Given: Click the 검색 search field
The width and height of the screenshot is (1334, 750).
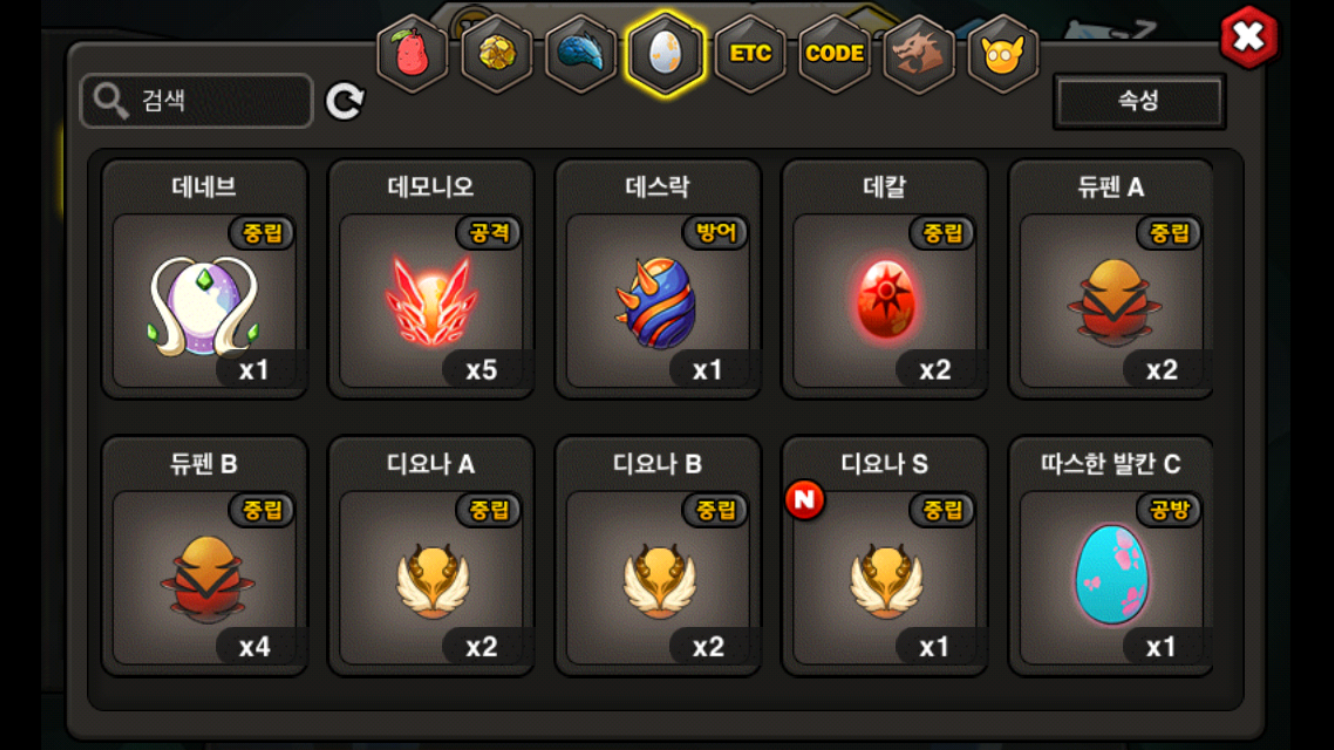Looking at the screenshot, I should click(x=197, y=101).
